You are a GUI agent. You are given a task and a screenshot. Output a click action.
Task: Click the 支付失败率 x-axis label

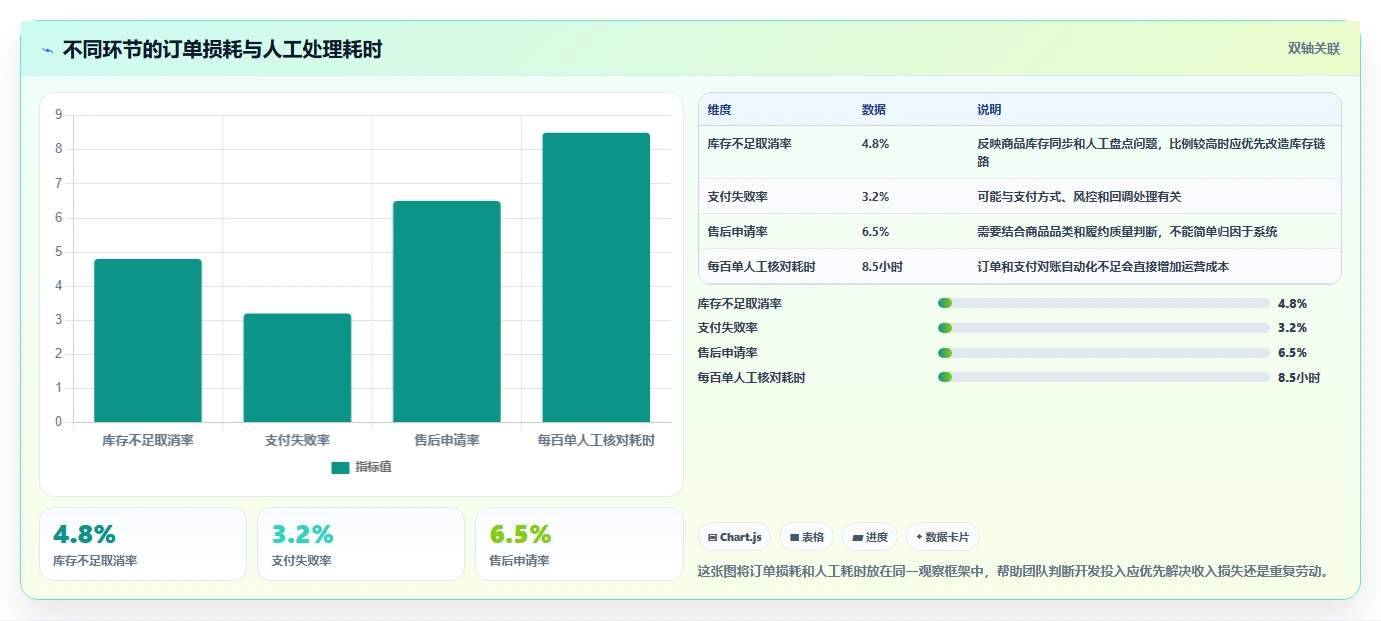tap(297, 440)
